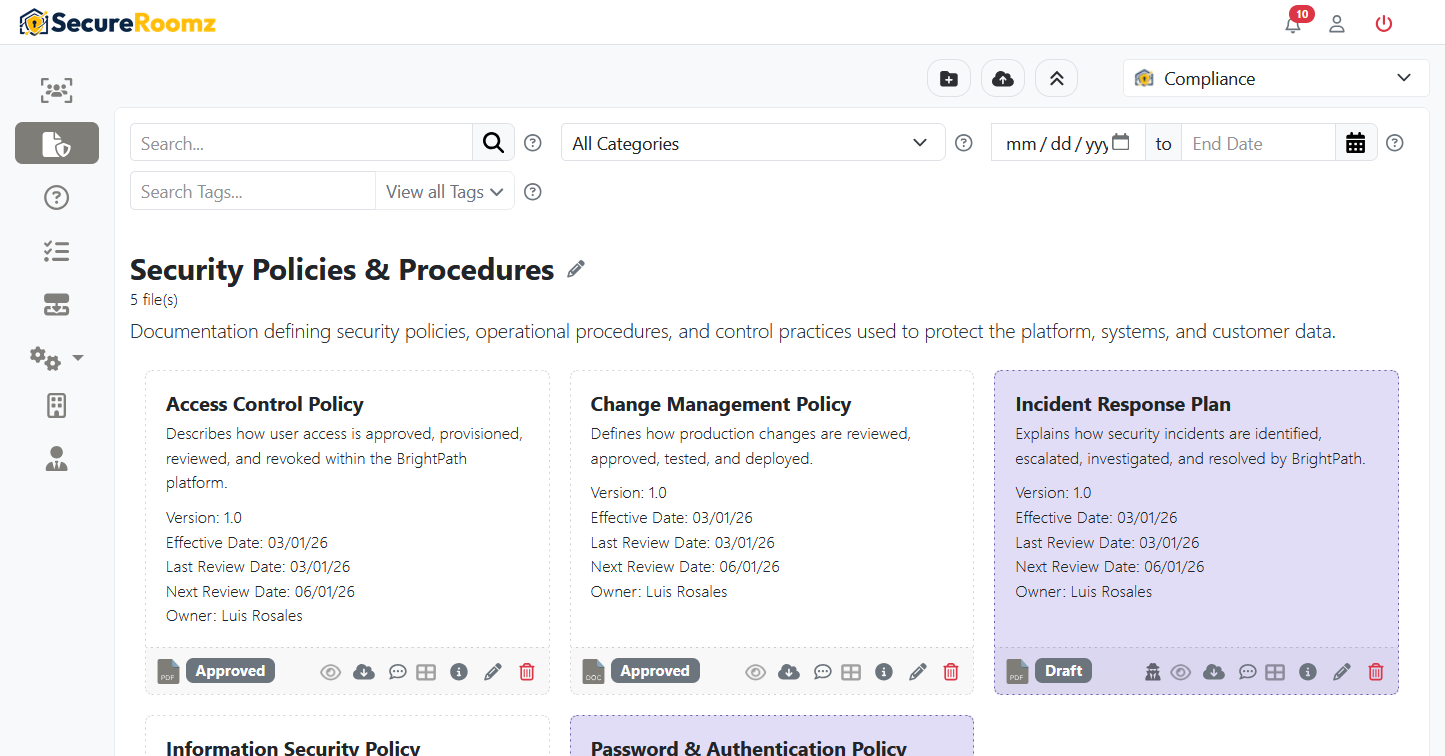Click the Approved badge on Access Control Policy
The image size is (1445, 756).
coord(230,671)
